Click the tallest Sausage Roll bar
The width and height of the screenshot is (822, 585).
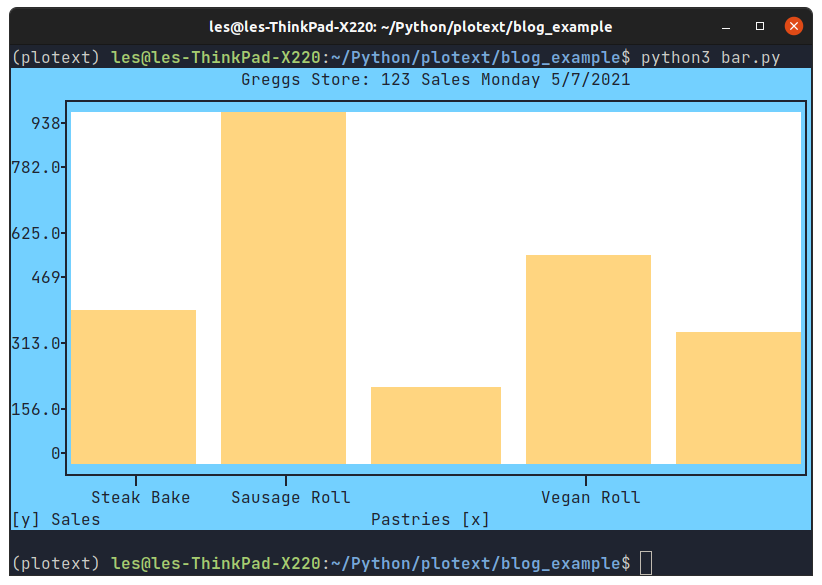coord(283,288)
